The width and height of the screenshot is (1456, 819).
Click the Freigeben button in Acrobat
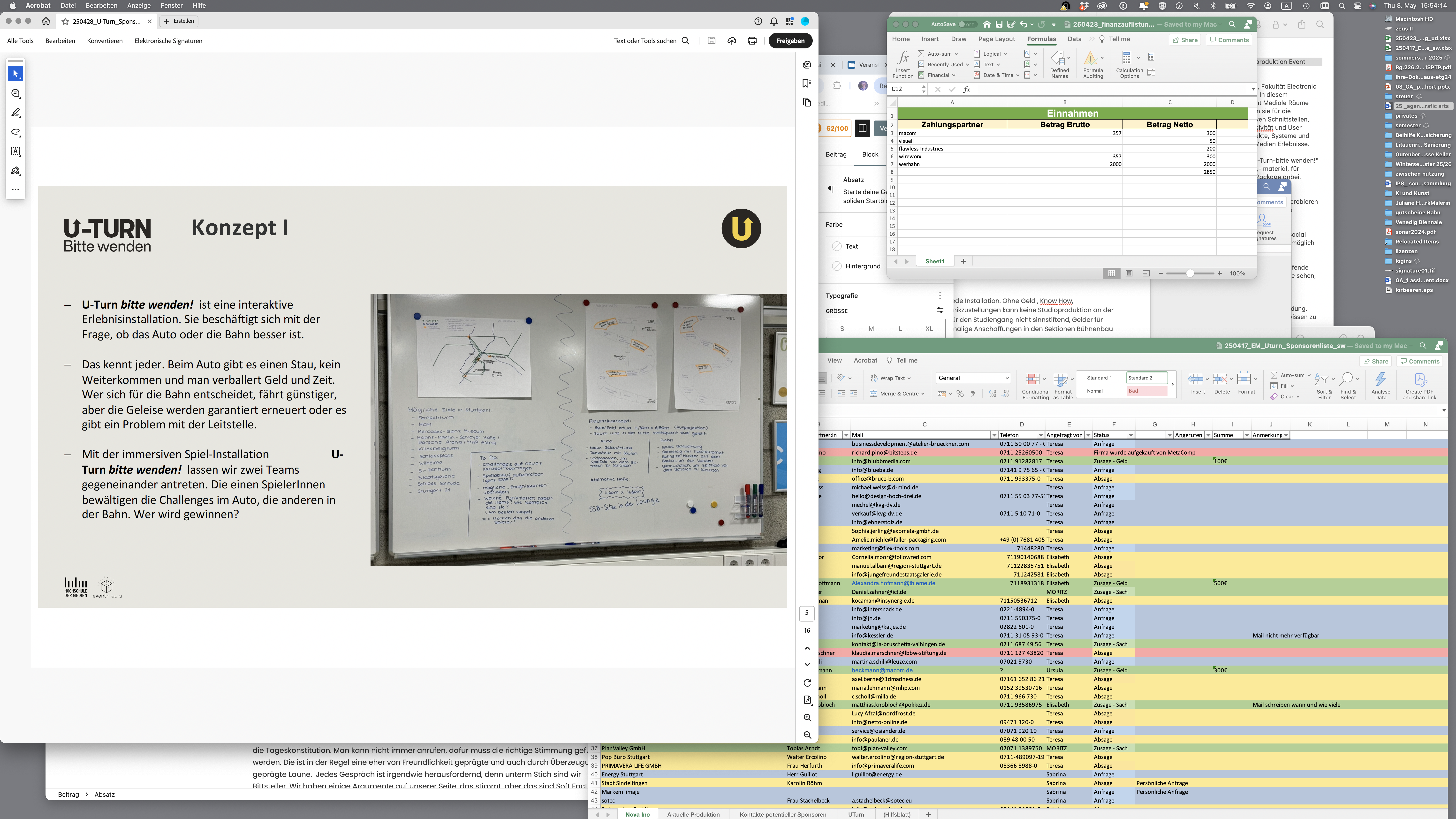790,41
